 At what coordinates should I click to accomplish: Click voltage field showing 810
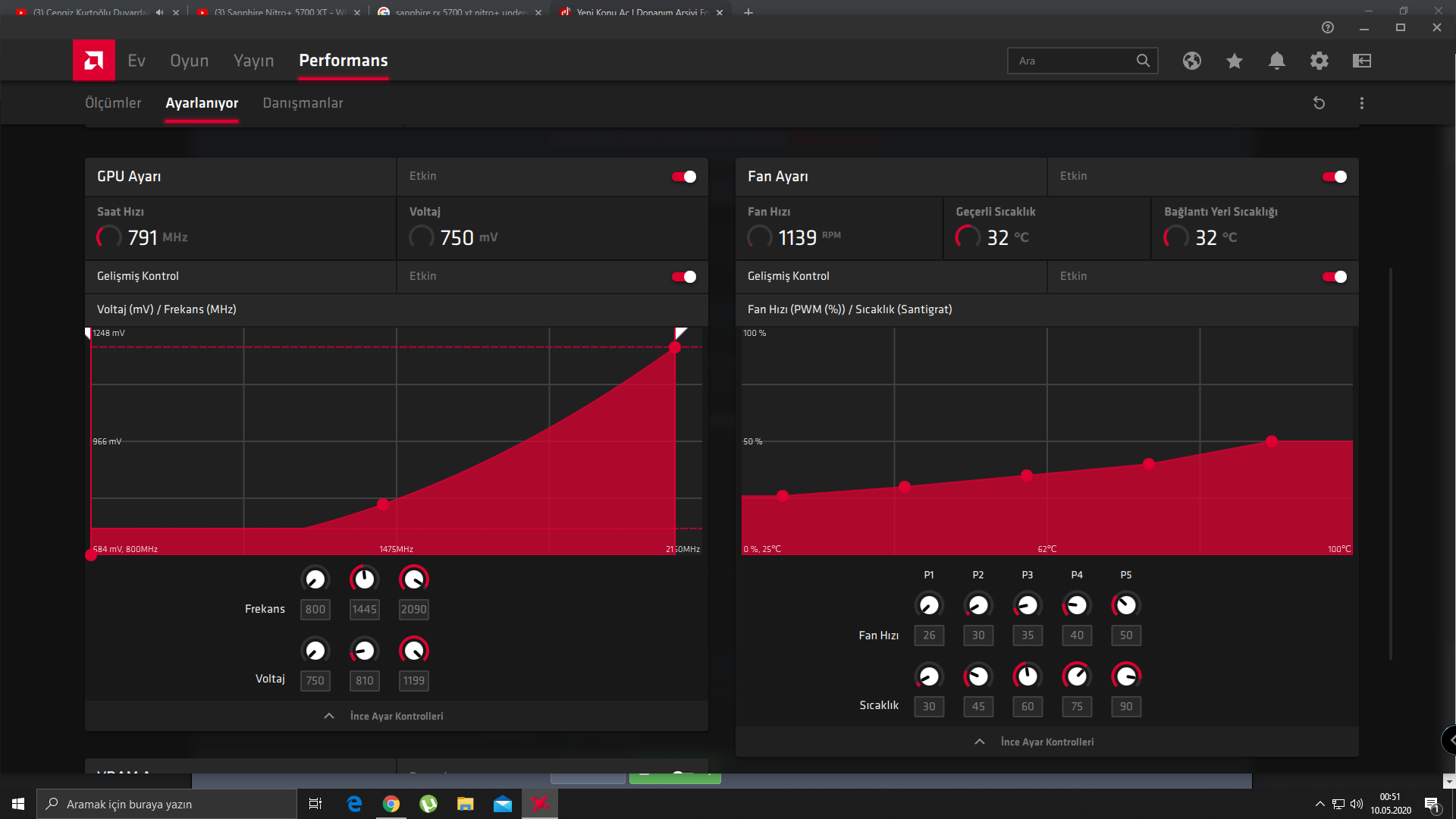pos(365,681)
